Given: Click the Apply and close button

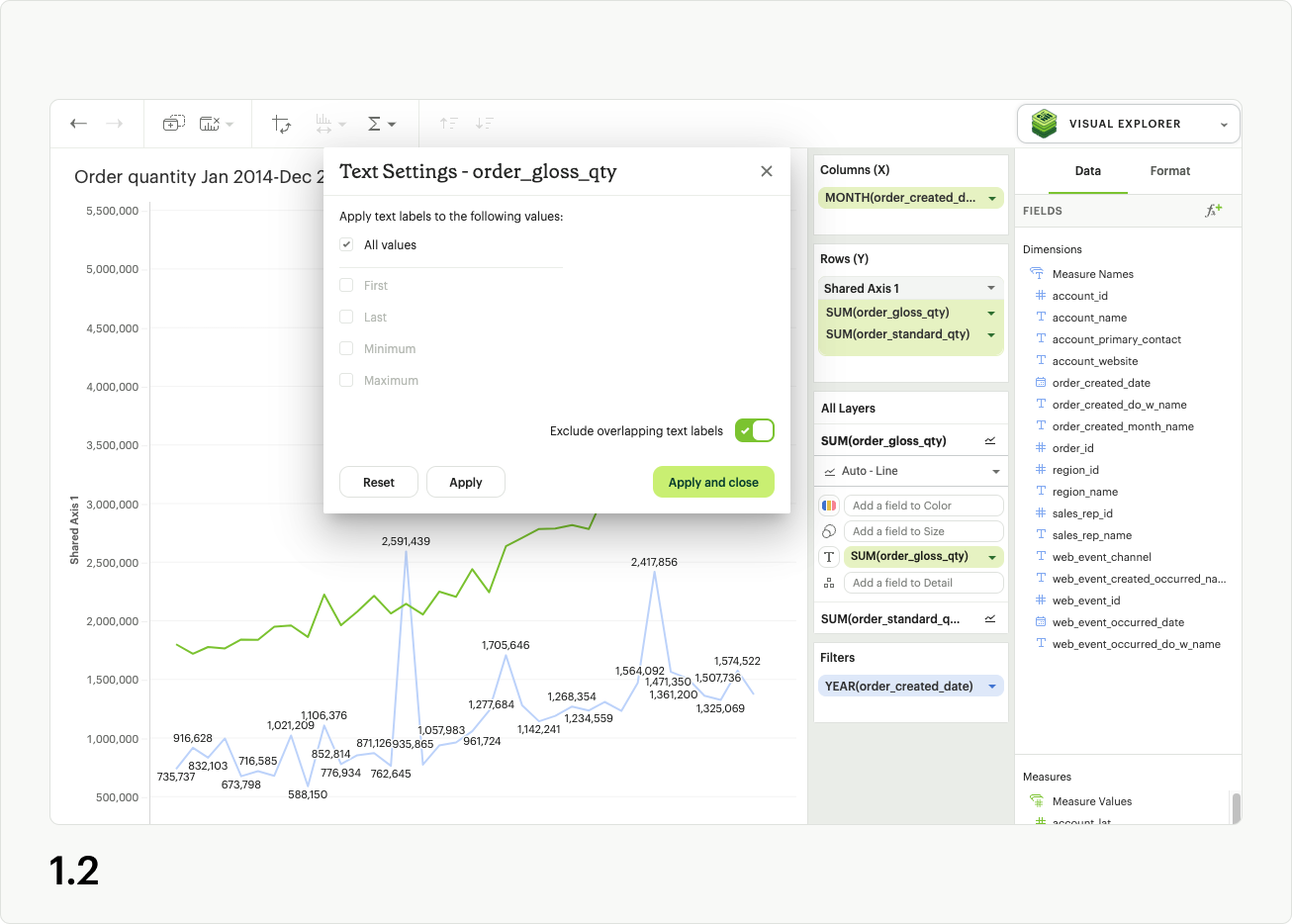Looking at the screenshot, I should coord(713,483).
